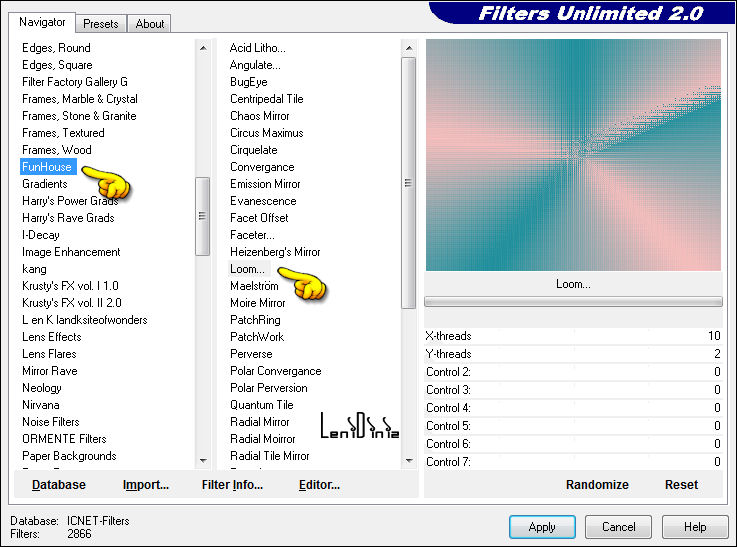Select FunHouse in the filter category list
Image resolution: width=737 pixels, height=547 pixels.
click(x=47, y=167)
